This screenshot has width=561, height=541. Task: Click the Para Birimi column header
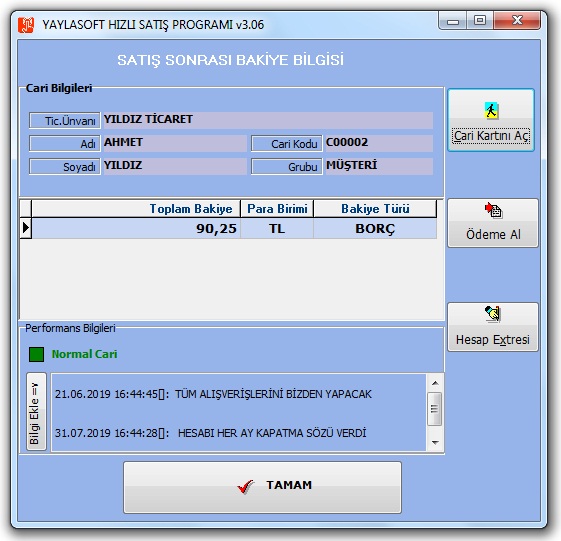277,209
